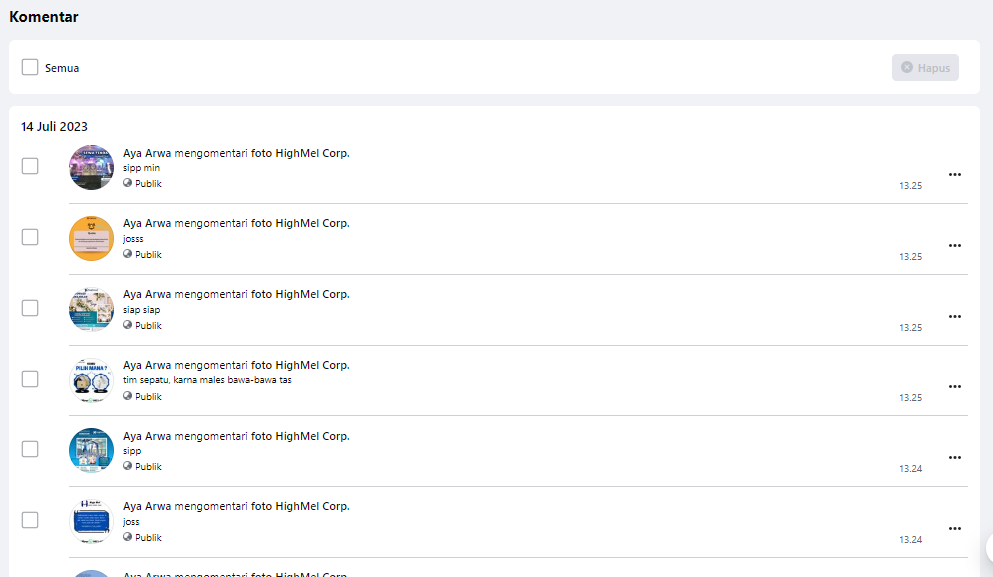Select checkbox for "tim sepatu" comment

click(x=30, y=379)
